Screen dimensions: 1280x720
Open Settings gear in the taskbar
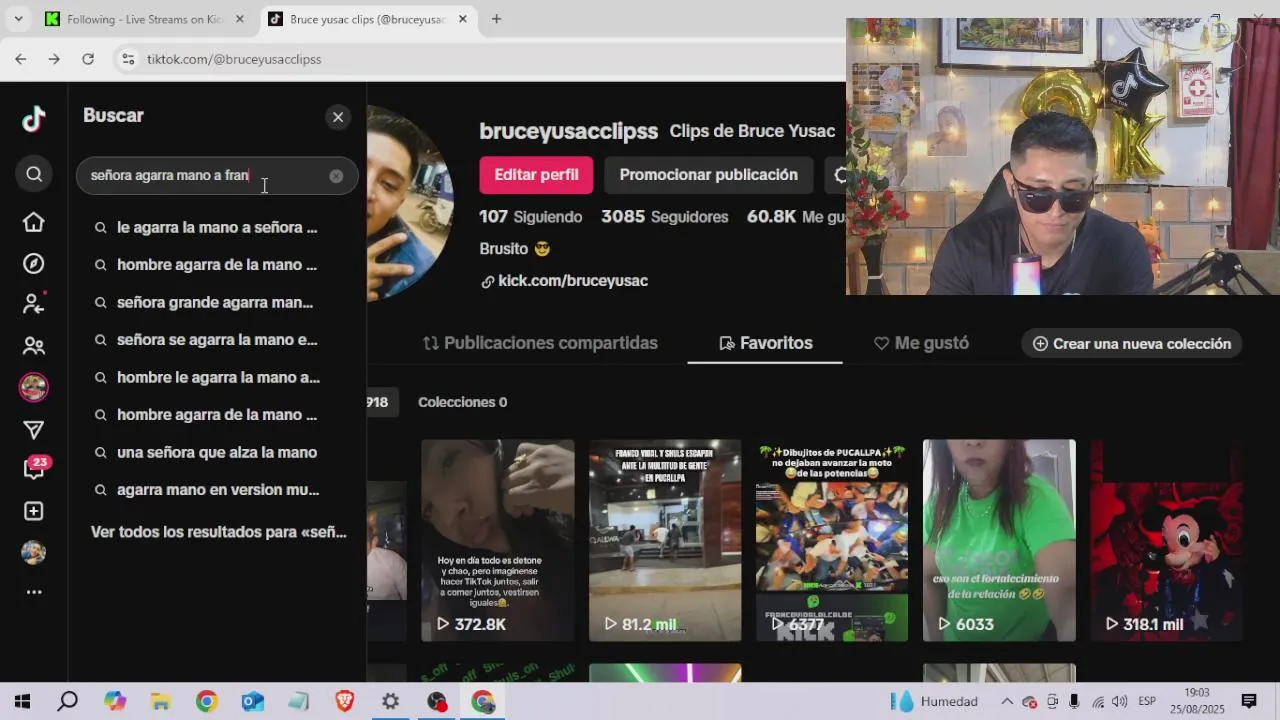pyautogui.click(x=391, y=702)
